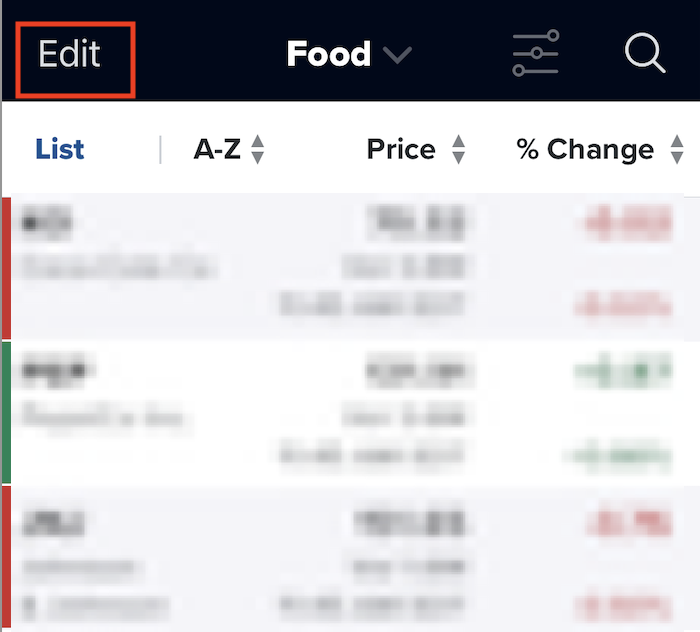The height and width of the screenshot is (632, 700).
Task: Click the A-Z sort arrows icon
Action: tap(258, 149)
